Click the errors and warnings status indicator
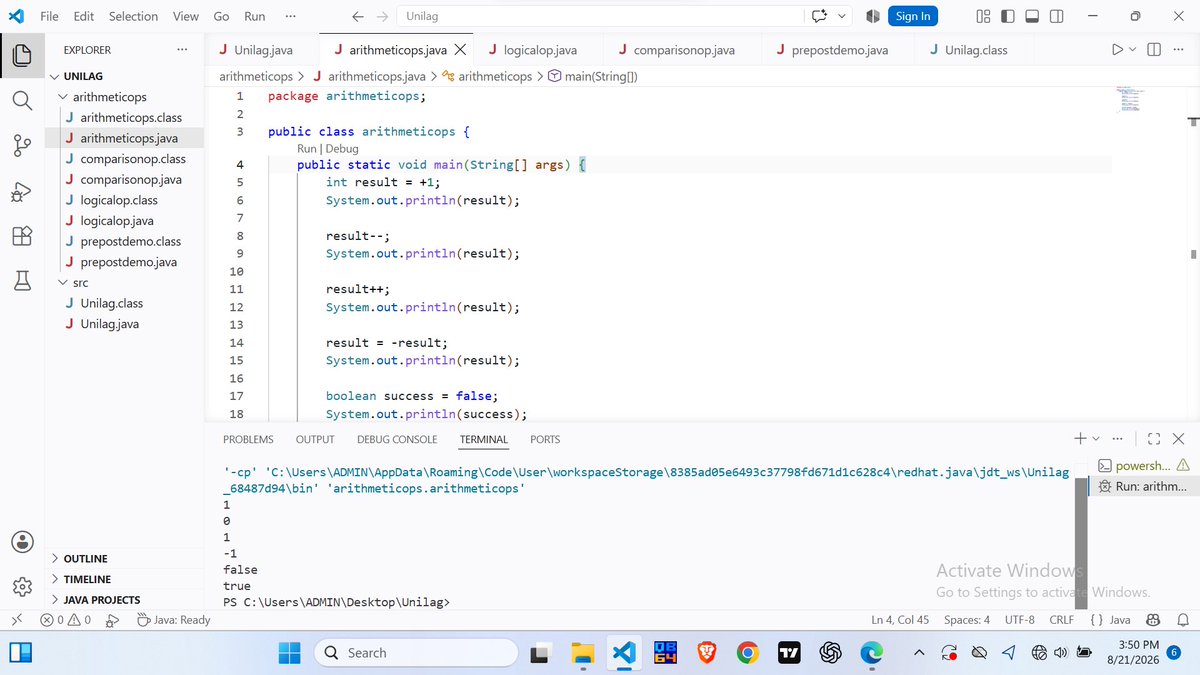 [x=65, y=620]
